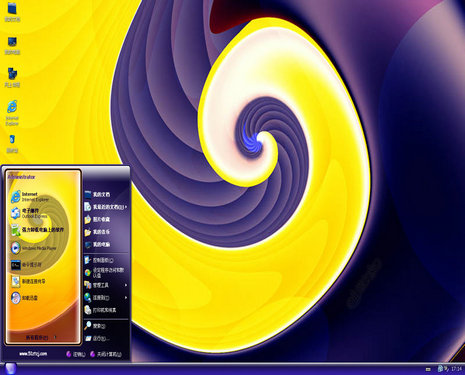
Task: Click the Start orb on the taskbar
Action: click(10, 368)
